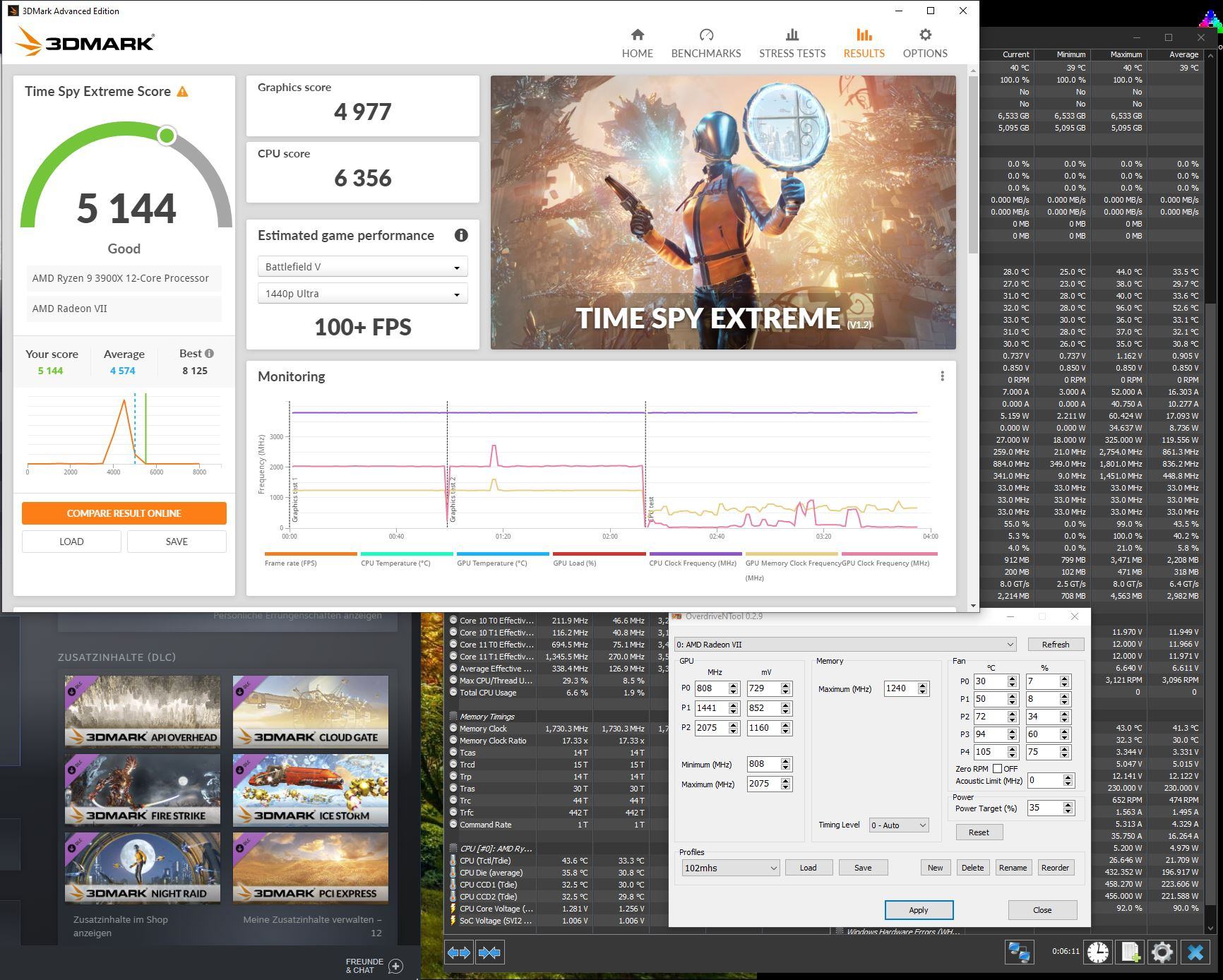Click the Time Spy Extreme banner image

coord(723,213)
